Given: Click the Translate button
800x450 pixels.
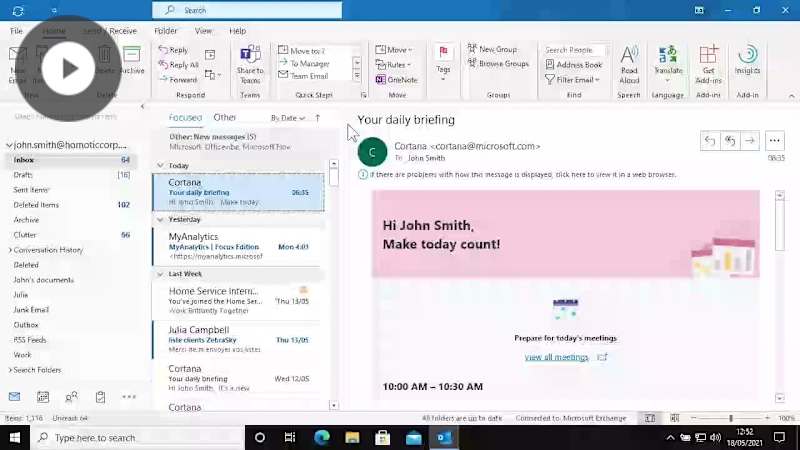Looking at the screenshot, I should (668, 64).
